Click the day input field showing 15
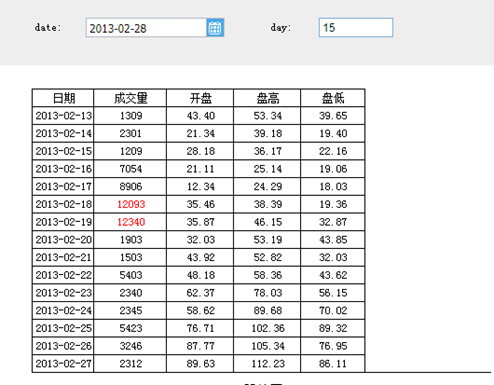 (x=356, y=28)
